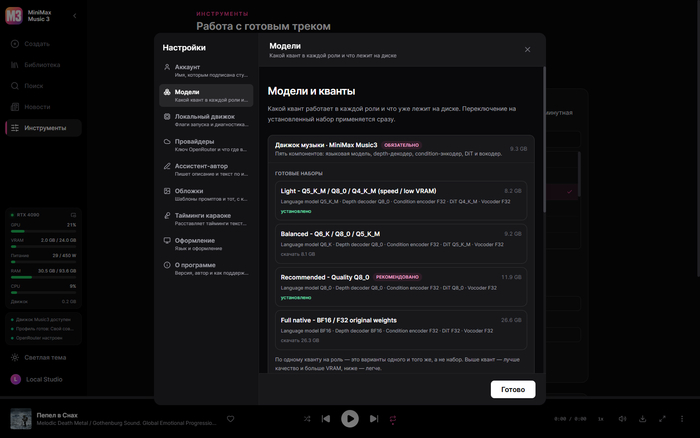The height and width of the screenshot is (438, 700).
Task: Click the Ассистент-автор pen icon
Action: [167, 166]
